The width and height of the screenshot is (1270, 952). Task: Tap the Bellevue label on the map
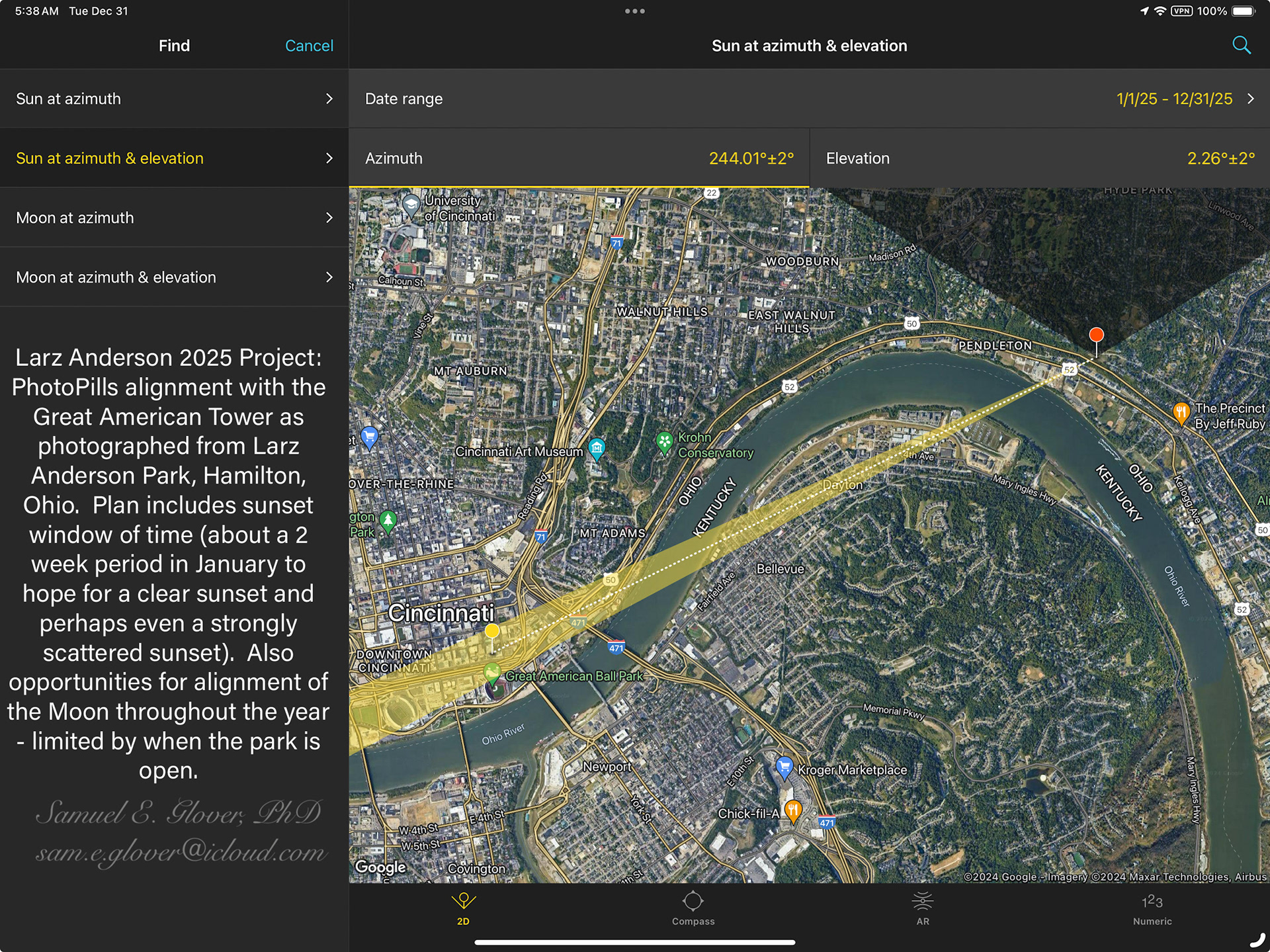coord(781,569)
